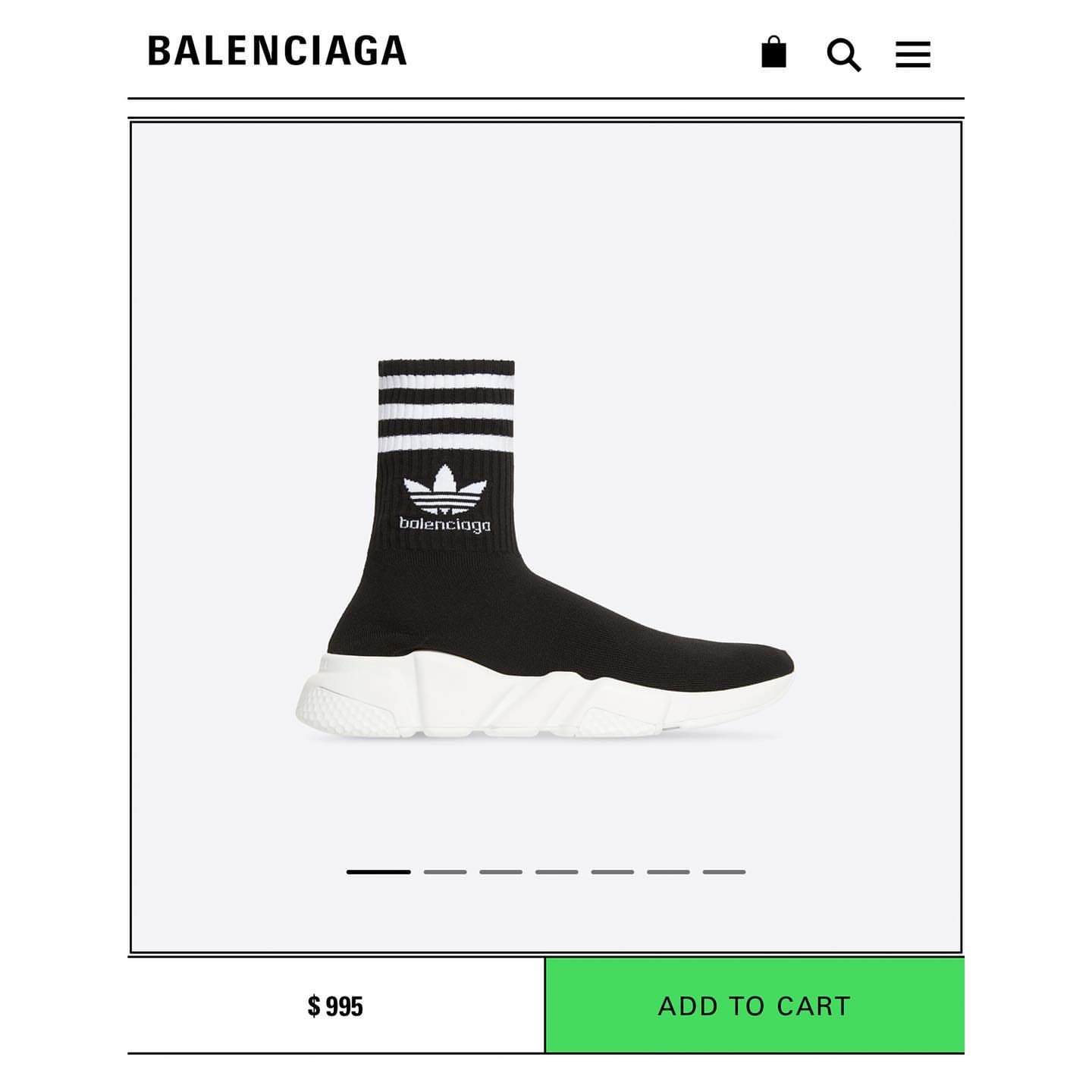View the fifth product image indicator
The width and height of the screenshot is (1092, 1092).
[613, 872]
